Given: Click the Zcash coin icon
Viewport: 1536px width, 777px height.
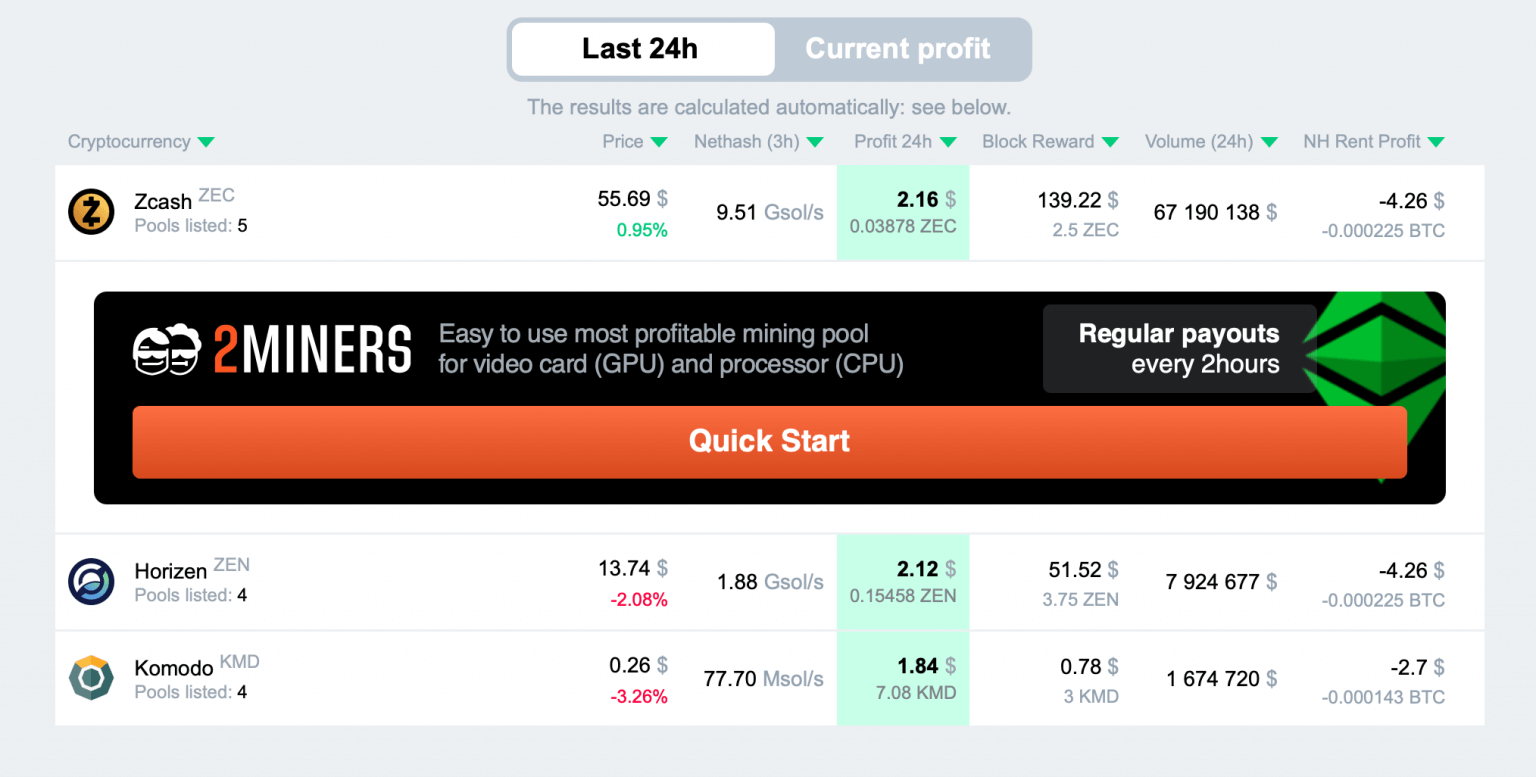Looking at the screenshot, I should click(x=91, y=211).
